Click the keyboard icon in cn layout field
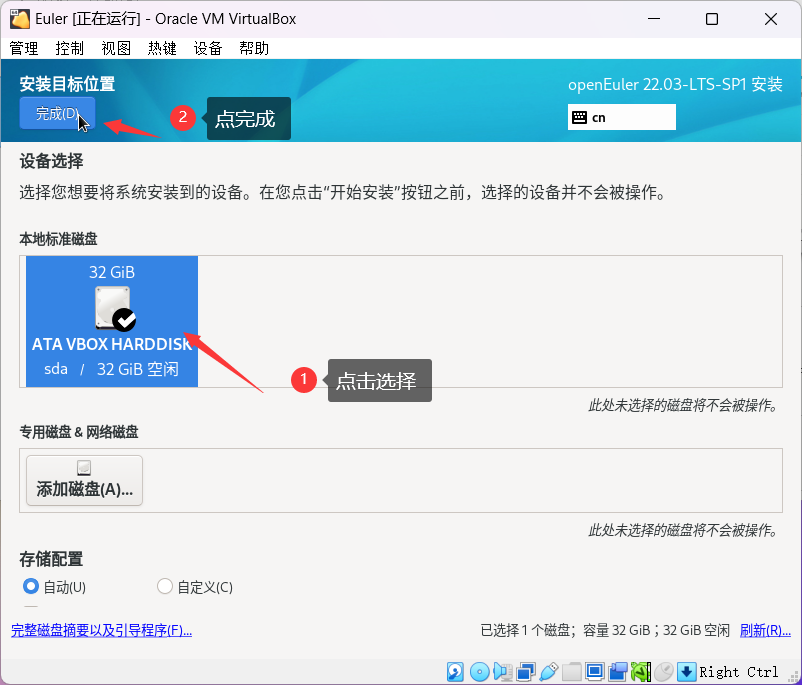 coord(579,117)
